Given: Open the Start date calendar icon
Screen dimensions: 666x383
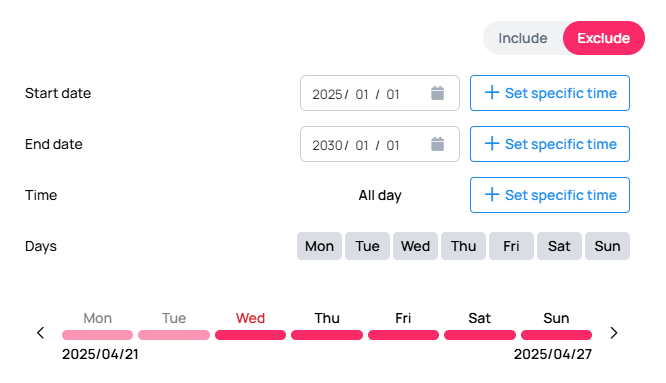Looking at the screenshot, I should [x=437, y=93].
